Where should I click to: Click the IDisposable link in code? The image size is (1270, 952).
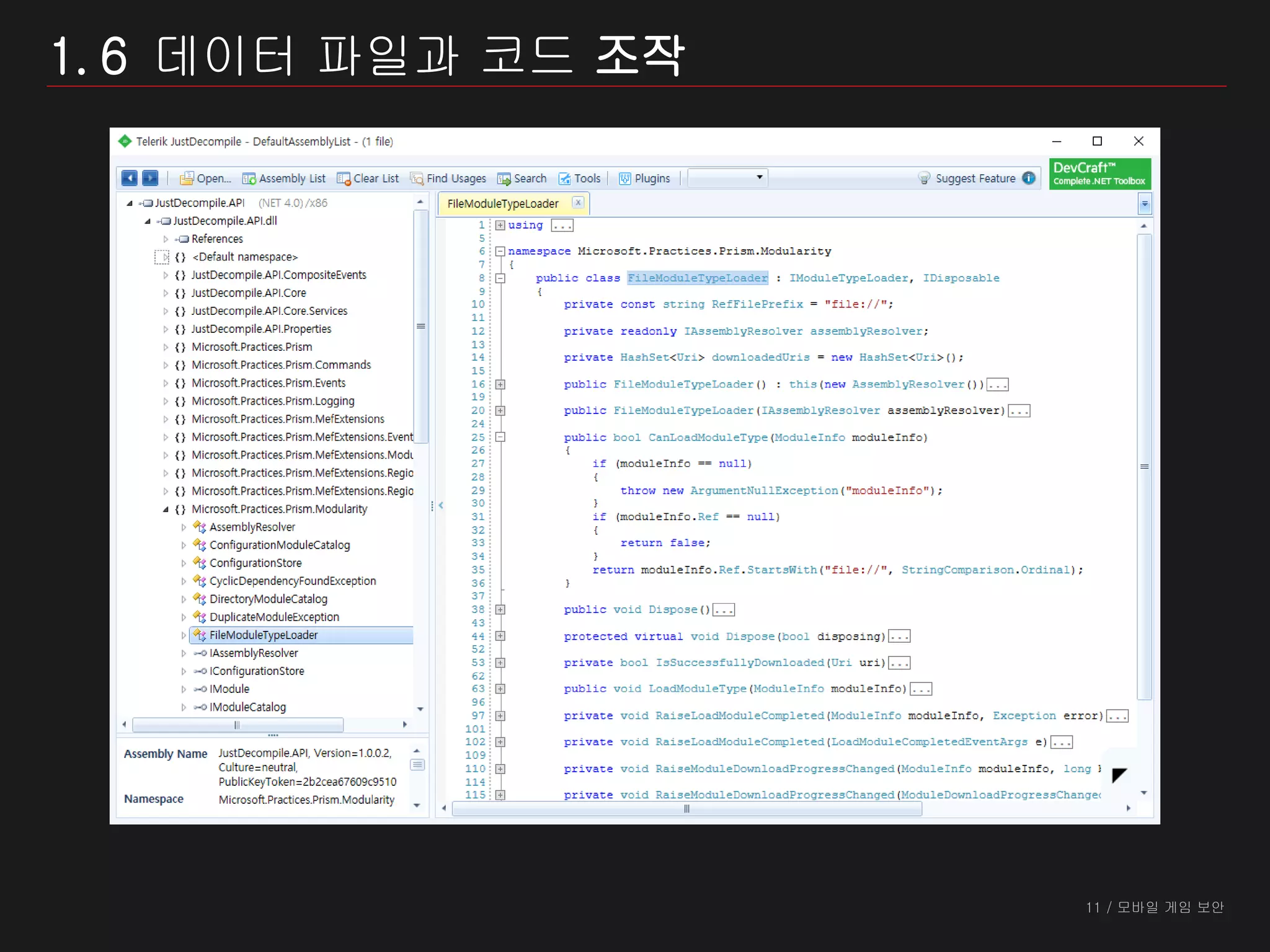click(961, 278)
